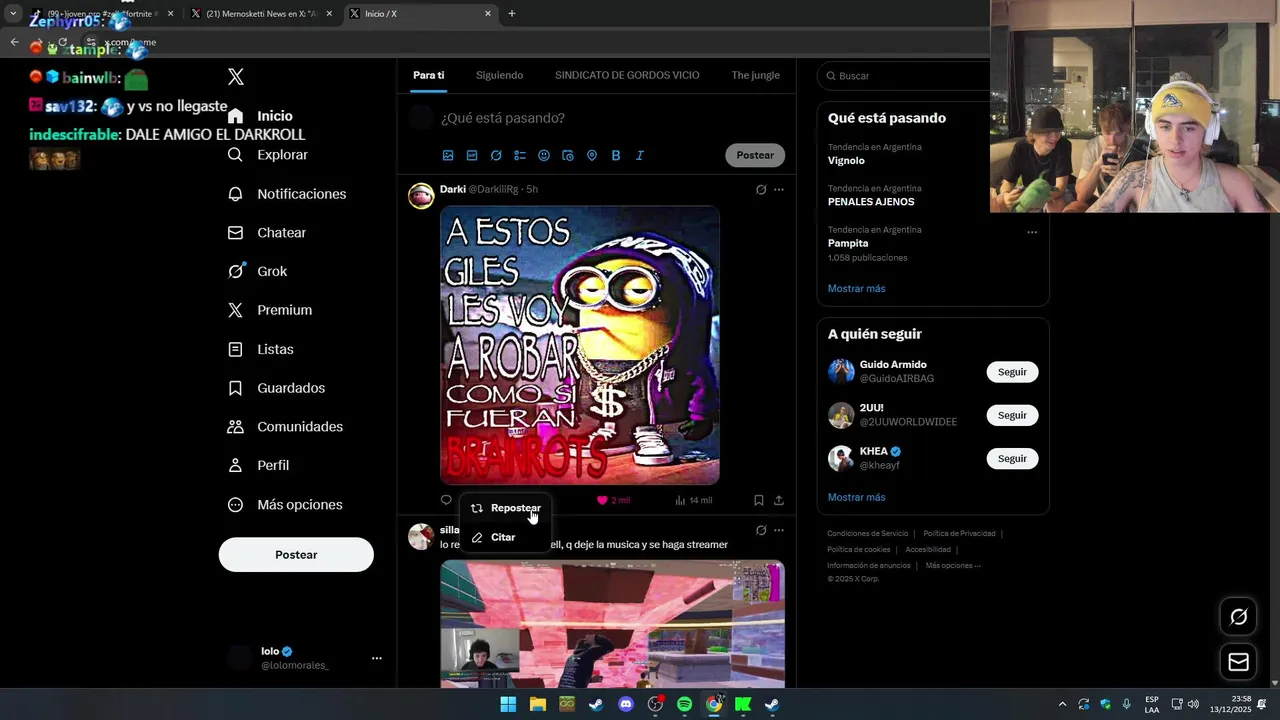Click the emoji icon in composer
Screen dimensions: 1280x720
[544, 155]
